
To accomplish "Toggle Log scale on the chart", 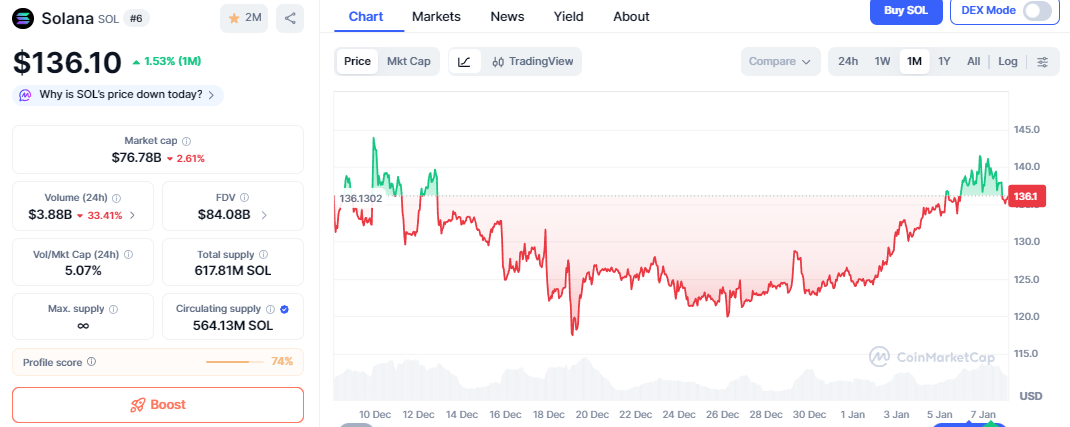I will 1007,62.
